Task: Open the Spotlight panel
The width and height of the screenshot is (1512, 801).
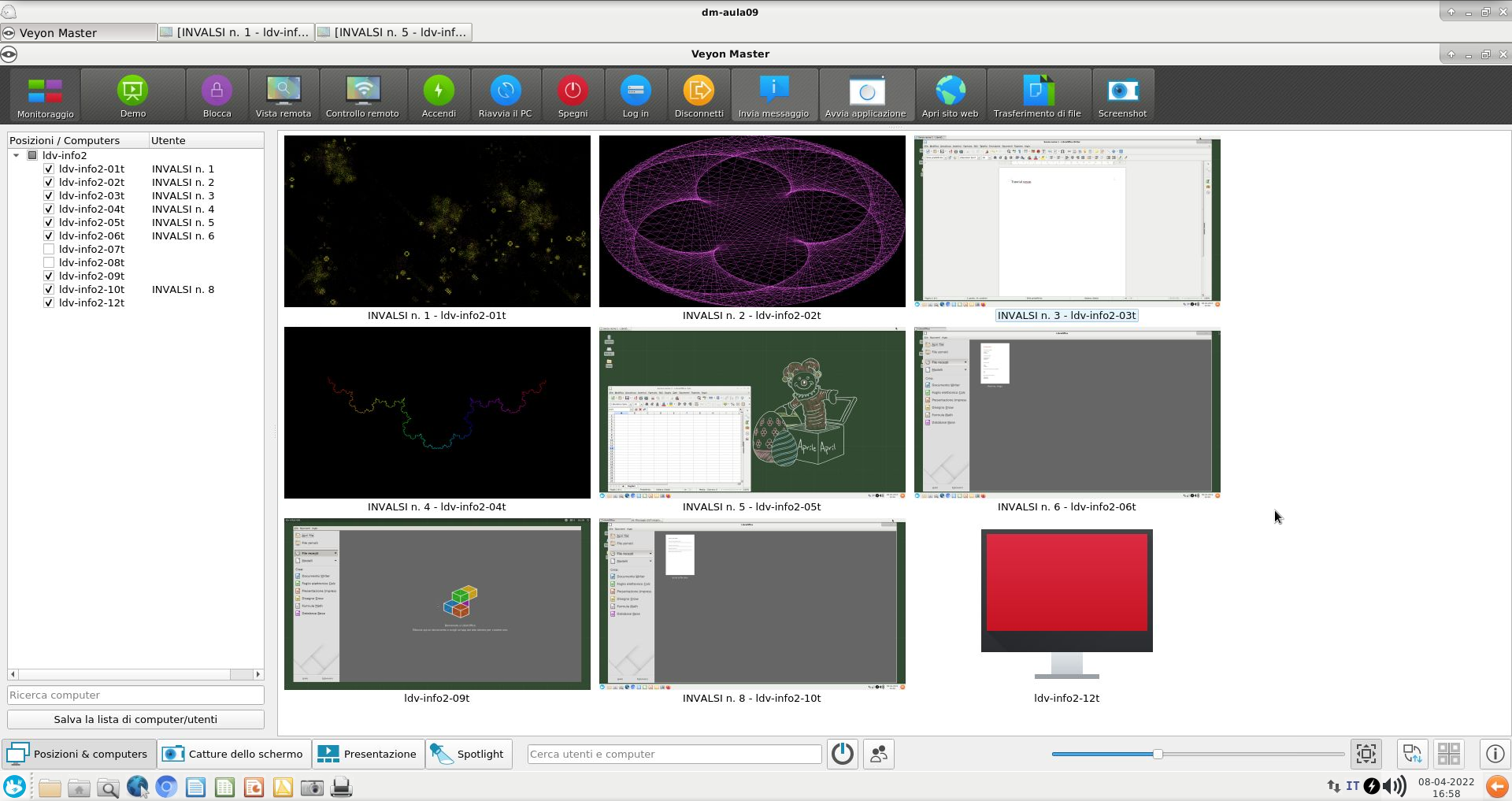Action: click(x=469, y=754)
